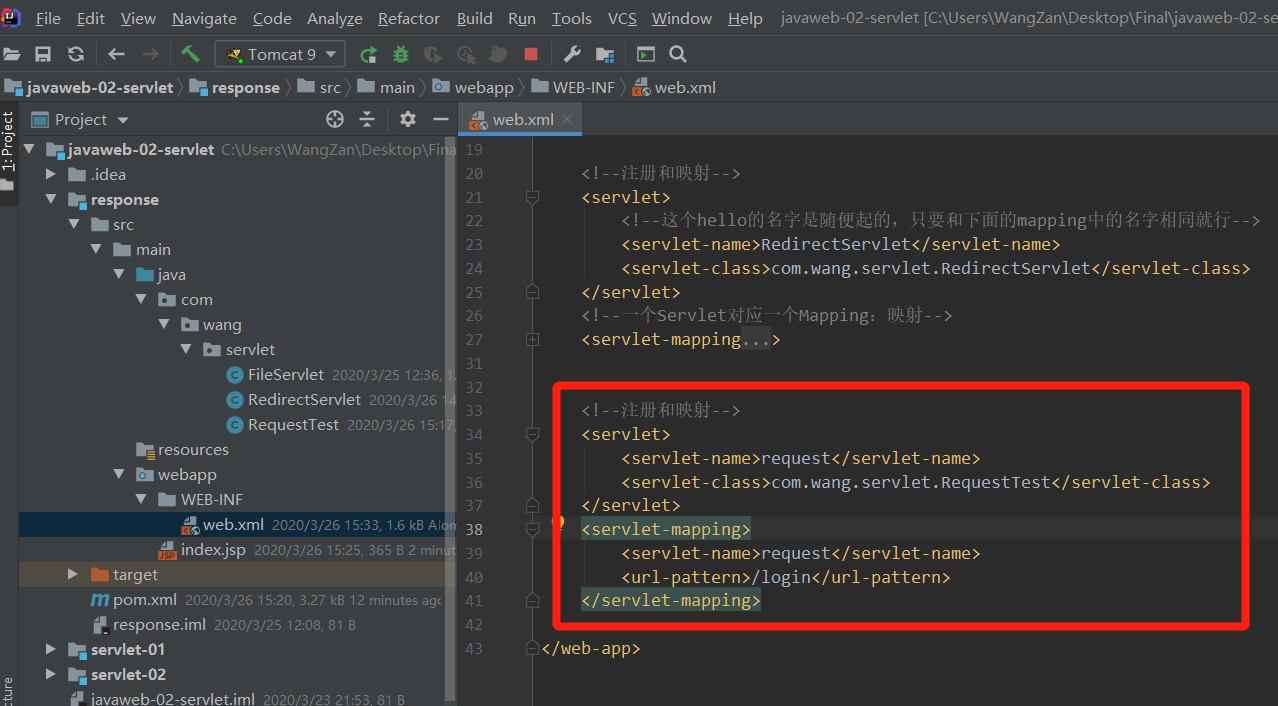Expand the servlet-01 module folder
The width and height of the screenshot is (1278, 706).
coord(51,649)
